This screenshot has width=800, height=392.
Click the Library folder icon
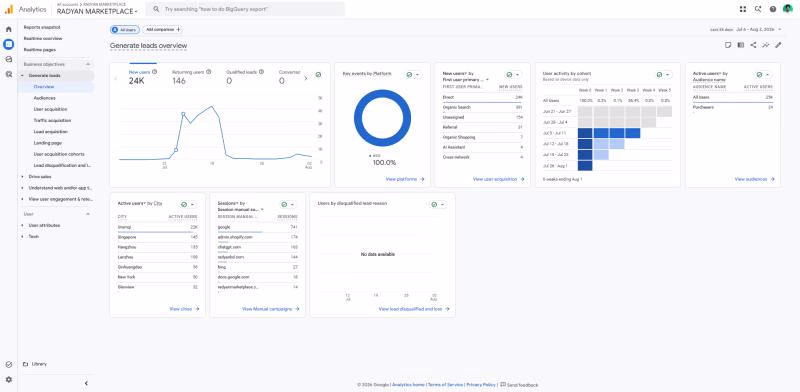[26, 364]
